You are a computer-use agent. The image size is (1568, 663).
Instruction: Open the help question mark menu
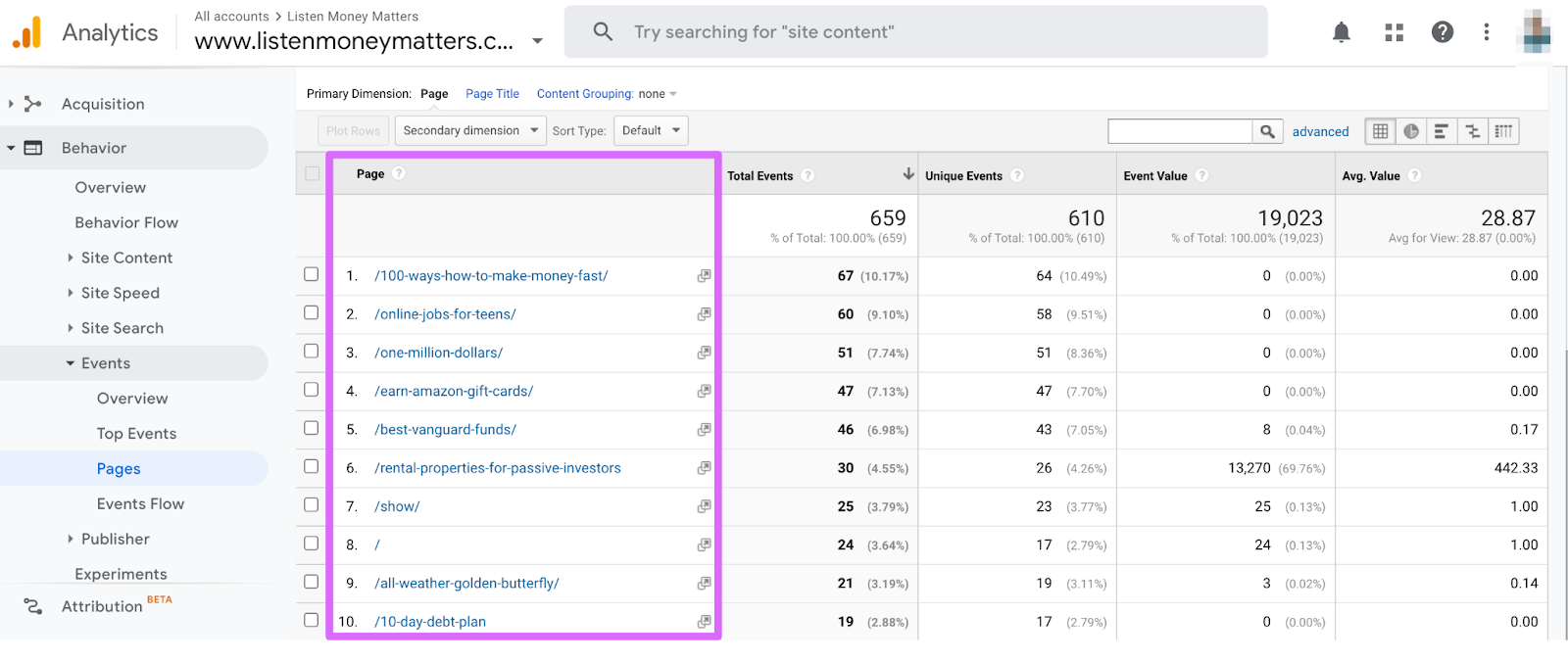coord(1443,32)
